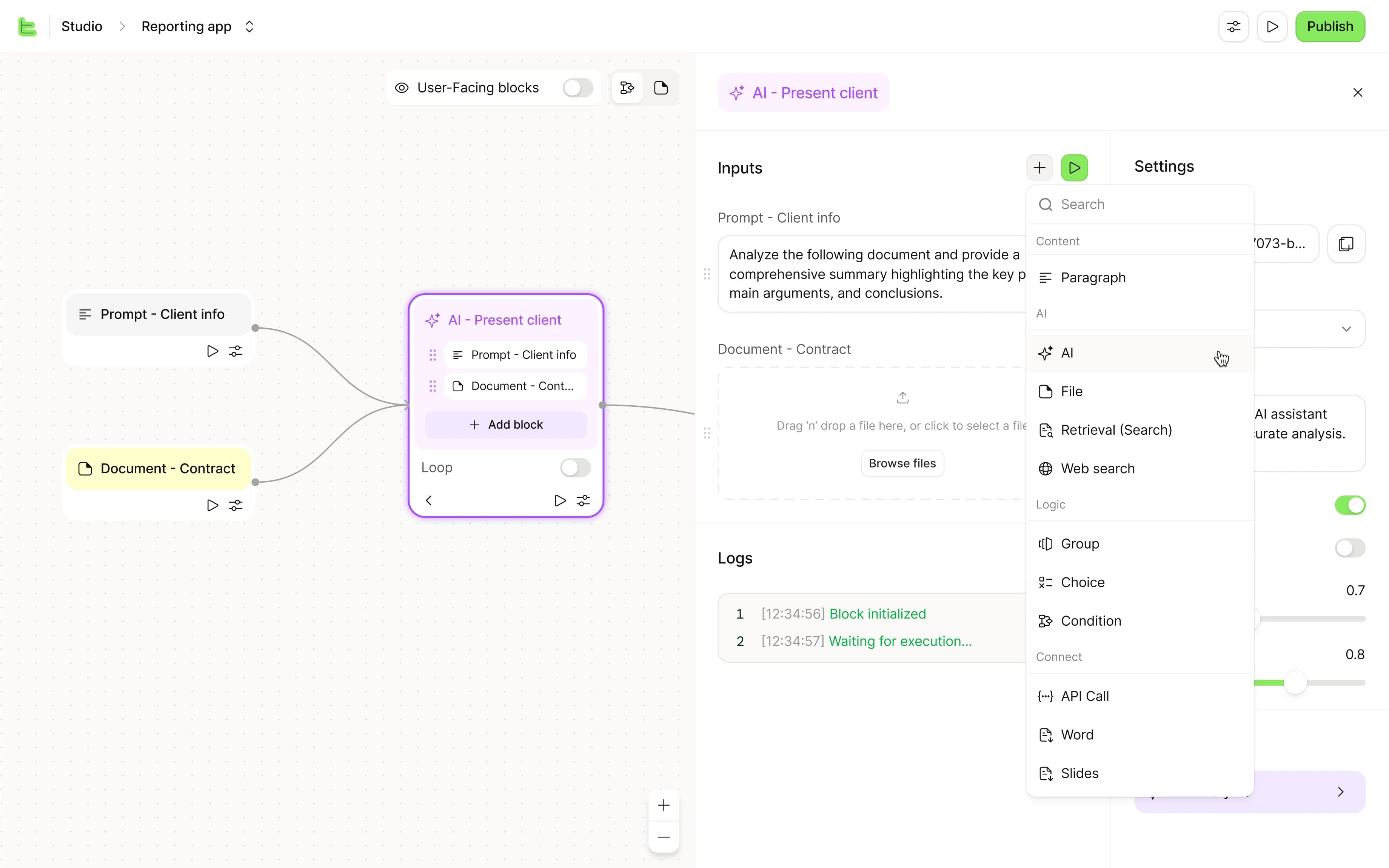This screenshot has width=1389, height=868.
Task: Click the Publish button
Action: tap(1330, 26)
